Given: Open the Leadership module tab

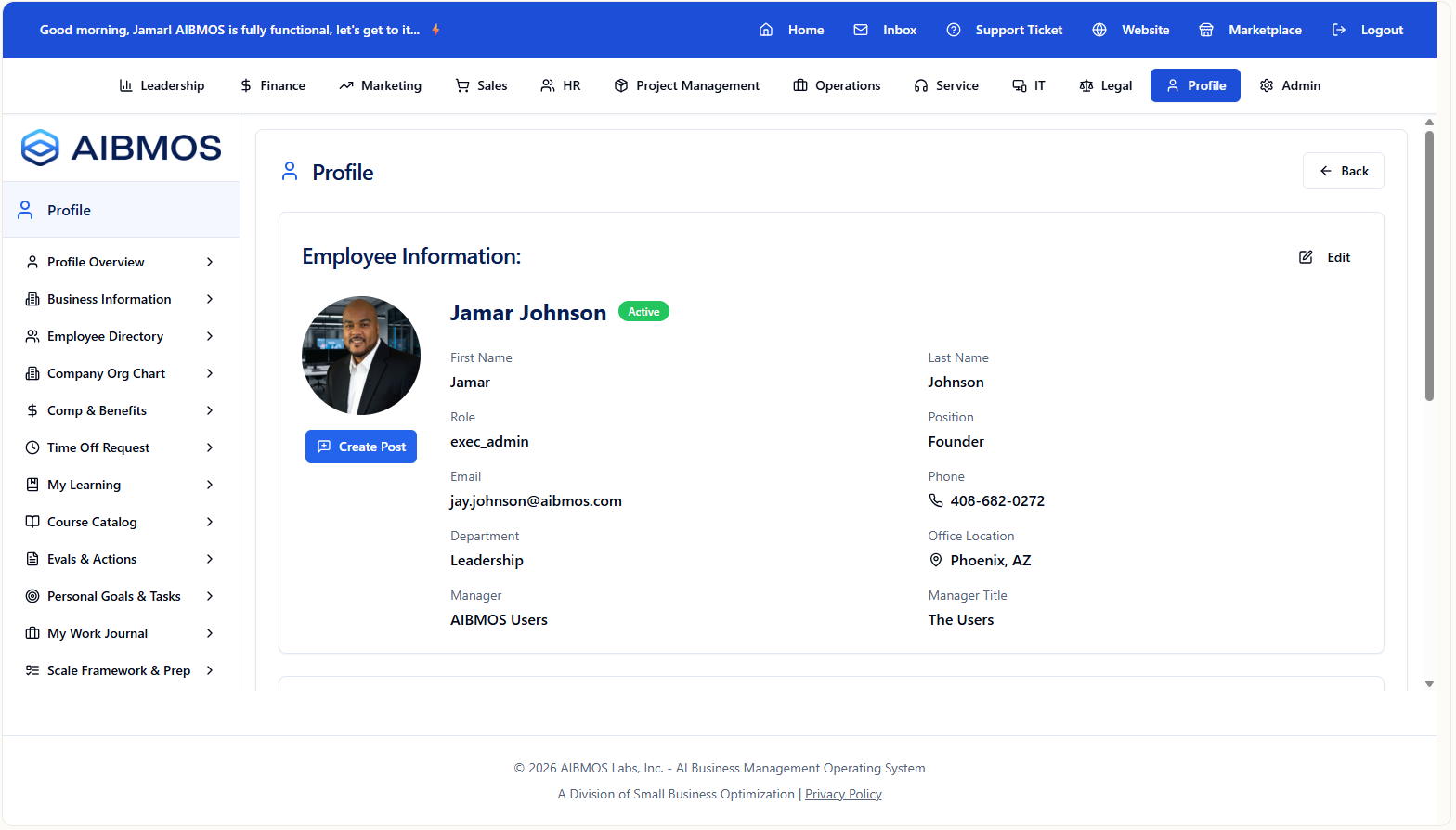Looking at the screenshot, I should (162, 85).
